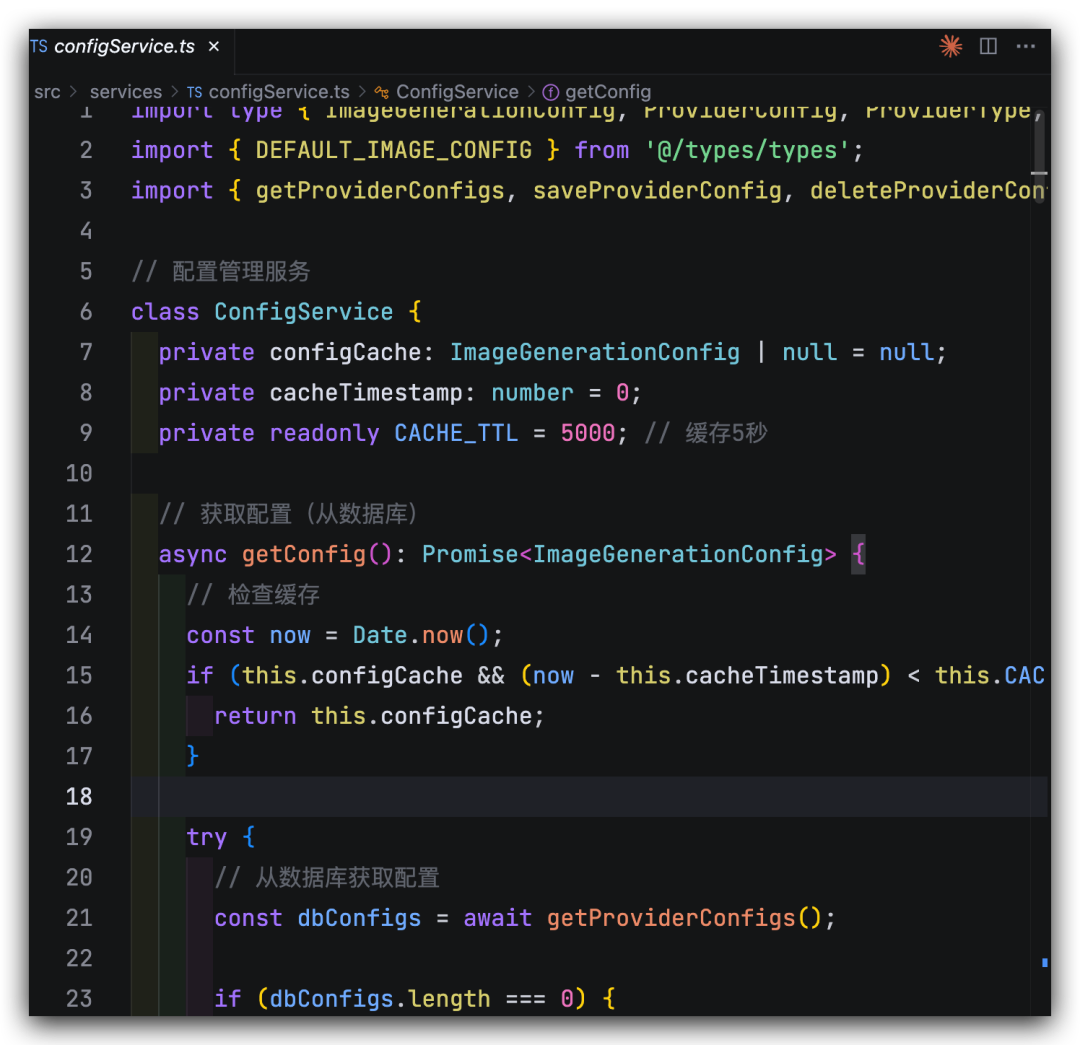
Task: Open the More Actions (...) editor menu
Action: click(1026, 46)
